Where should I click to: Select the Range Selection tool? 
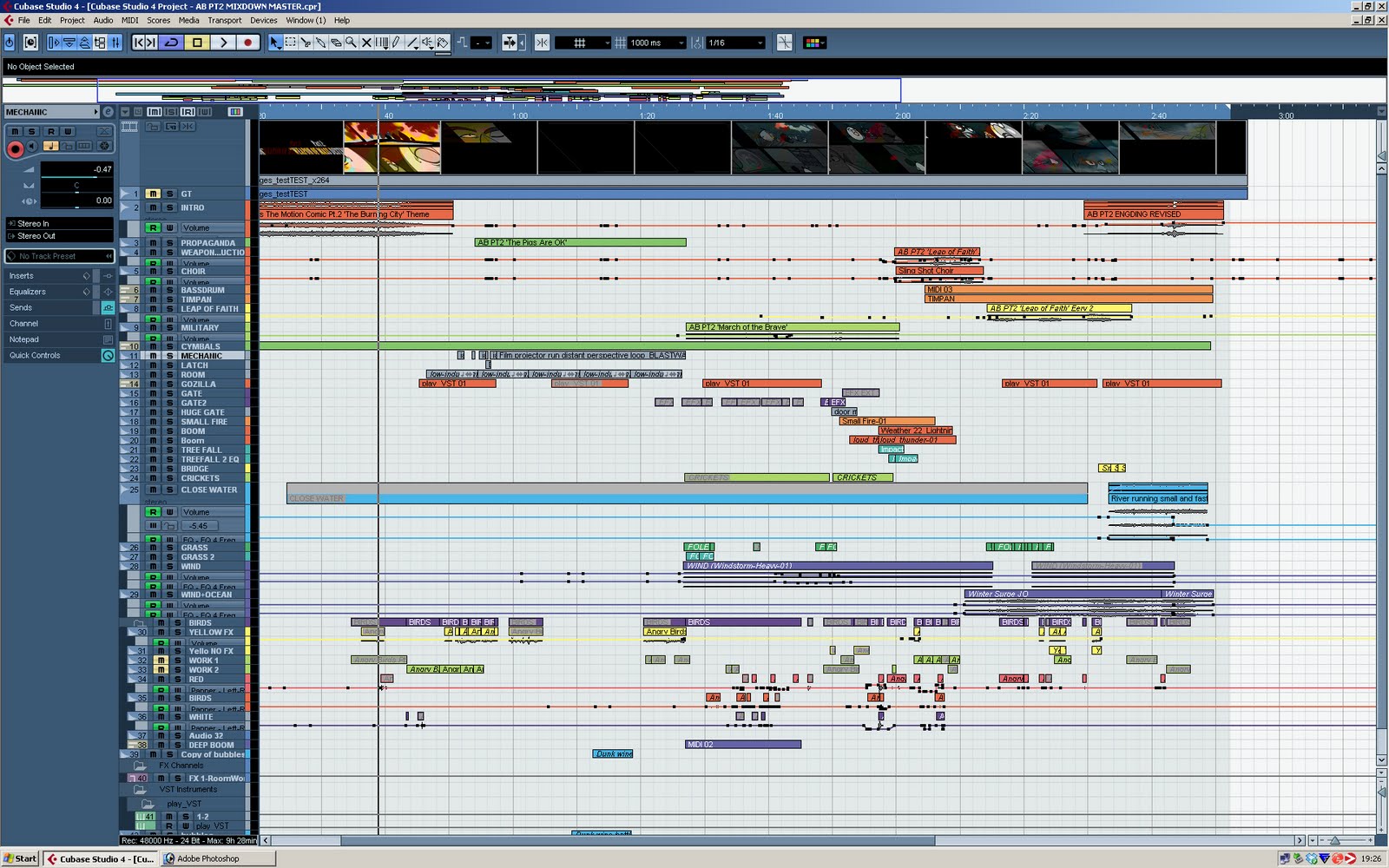(x=291, y=43)
